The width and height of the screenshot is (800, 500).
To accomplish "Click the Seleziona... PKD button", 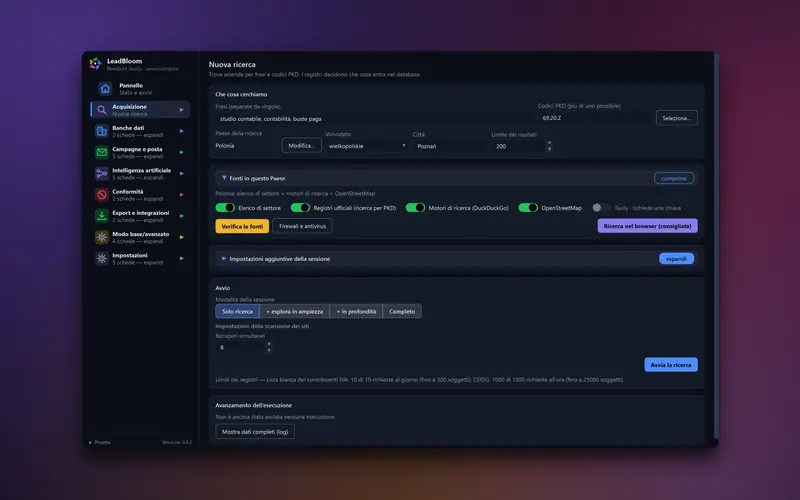I will [677, 118].
